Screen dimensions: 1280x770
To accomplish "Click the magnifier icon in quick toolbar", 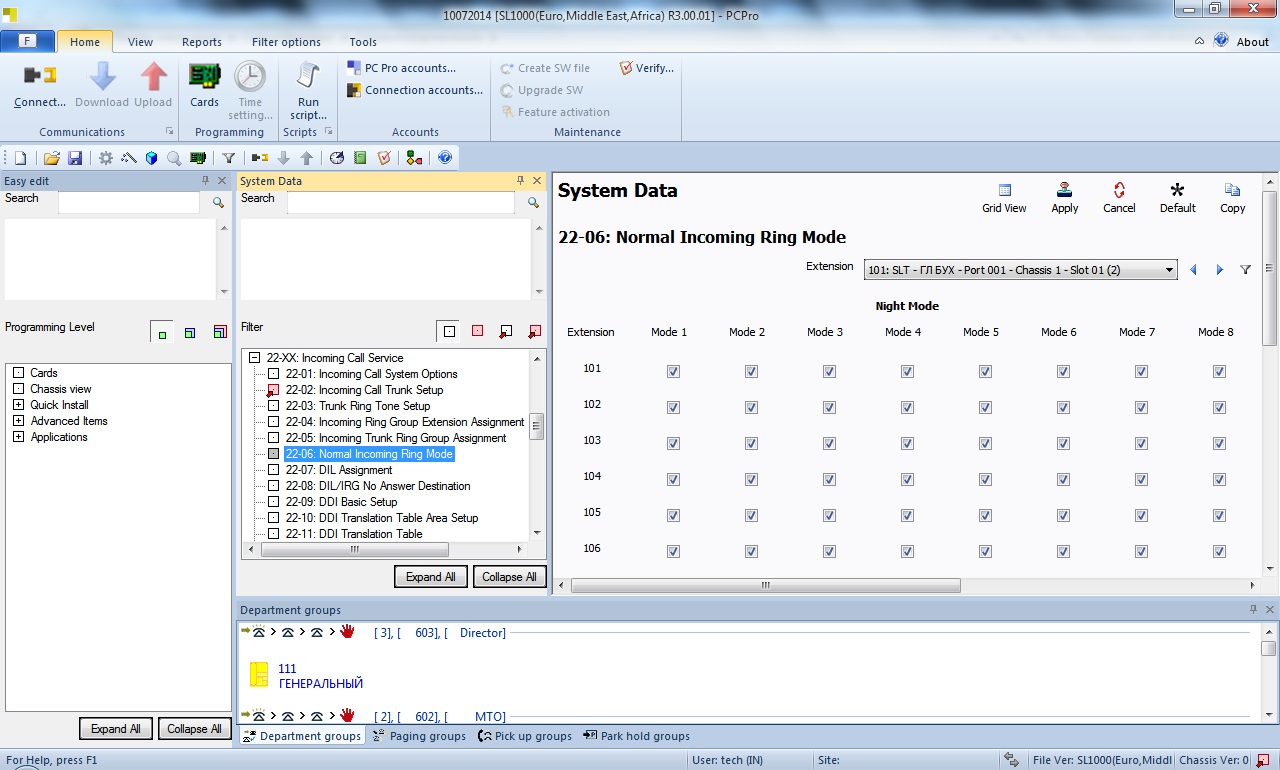I will click(x=174, y=158).
